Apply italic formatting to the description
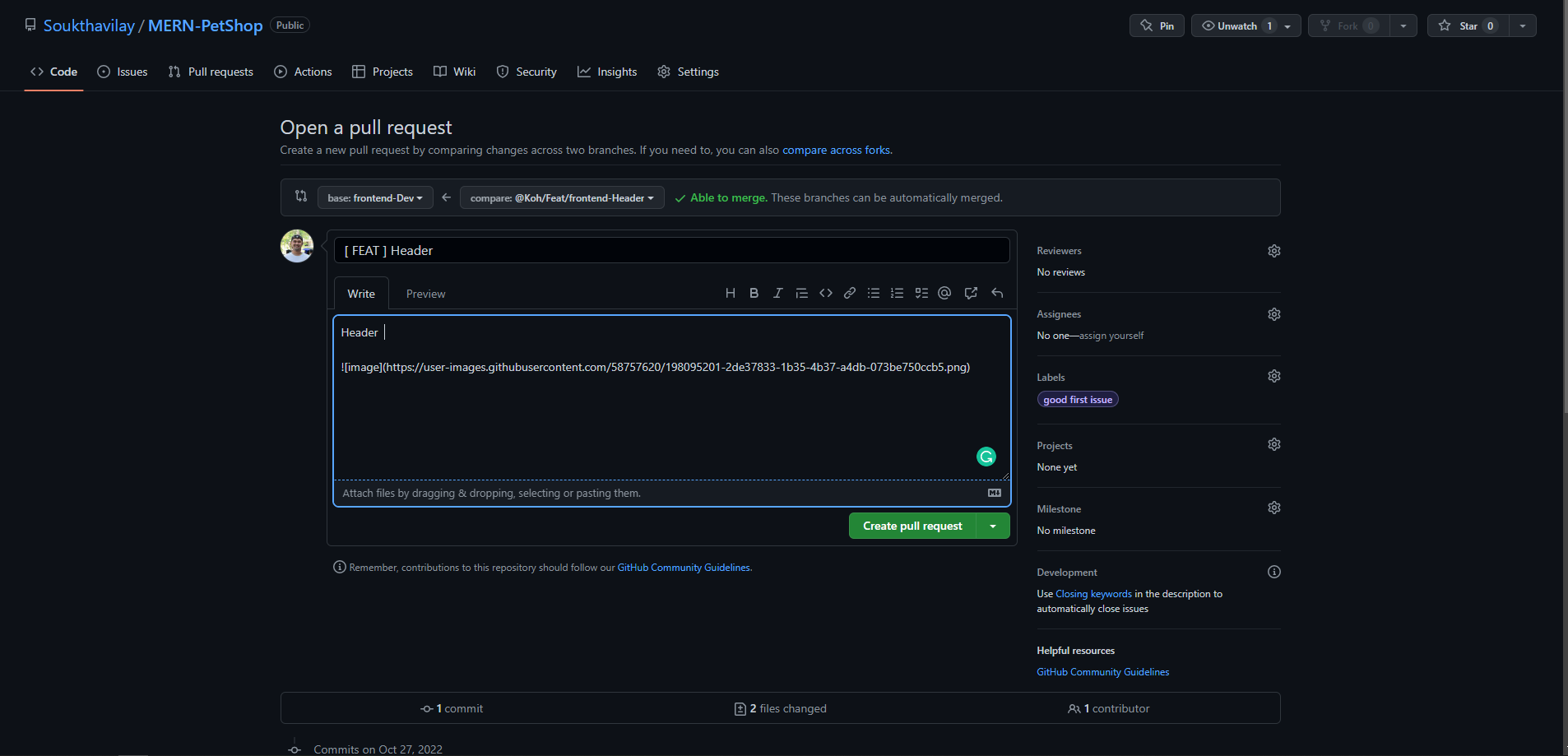 pyautogui.click(x=777, y=292)
